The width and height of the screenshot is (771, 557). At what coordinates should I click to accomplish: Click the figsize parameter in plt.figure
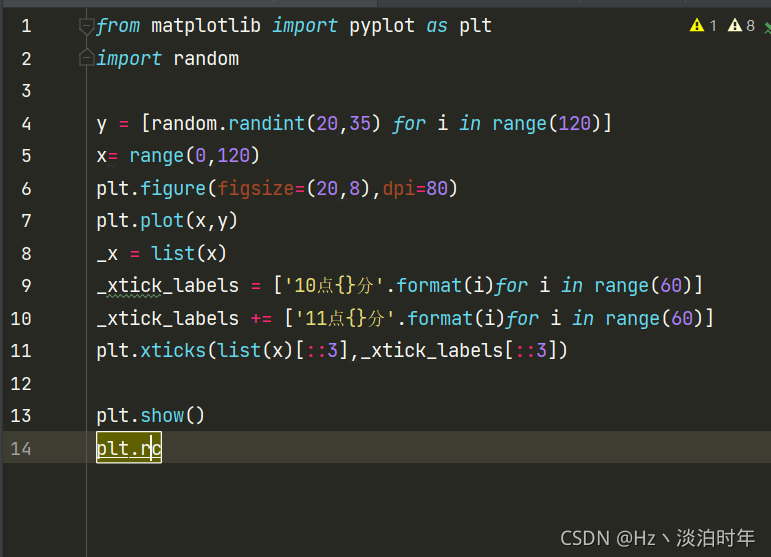(x=256, y=189)
